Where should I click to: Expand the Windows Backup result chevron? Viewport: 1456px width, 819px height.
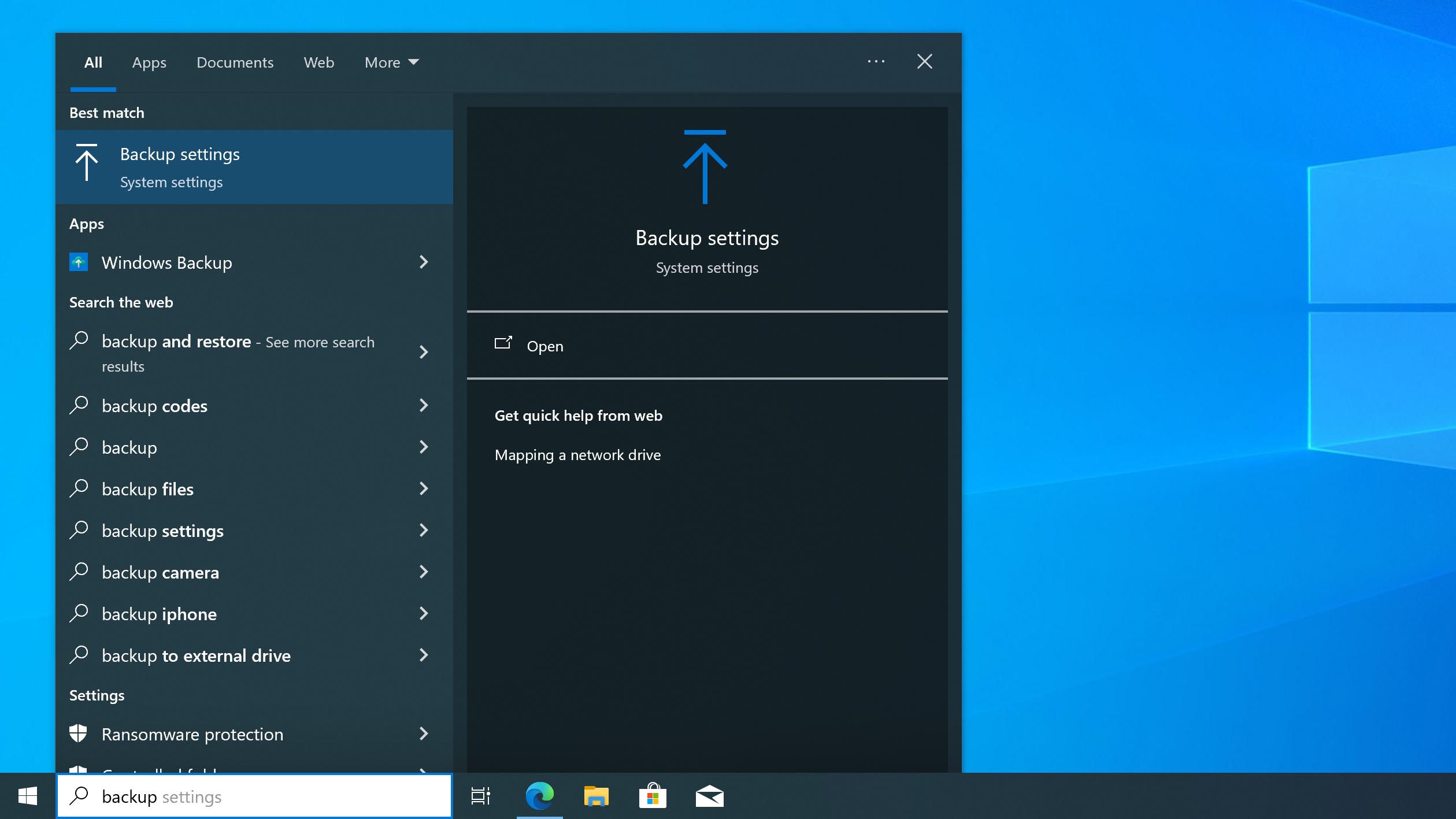point(424,262)
